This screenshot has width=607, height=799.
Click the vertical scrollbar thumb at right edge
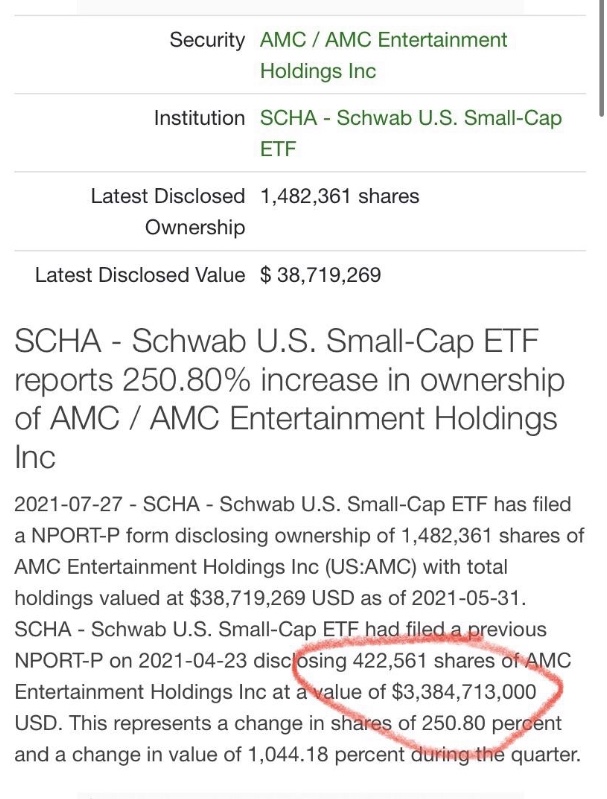pyautogui.click(x=599, y=60)
